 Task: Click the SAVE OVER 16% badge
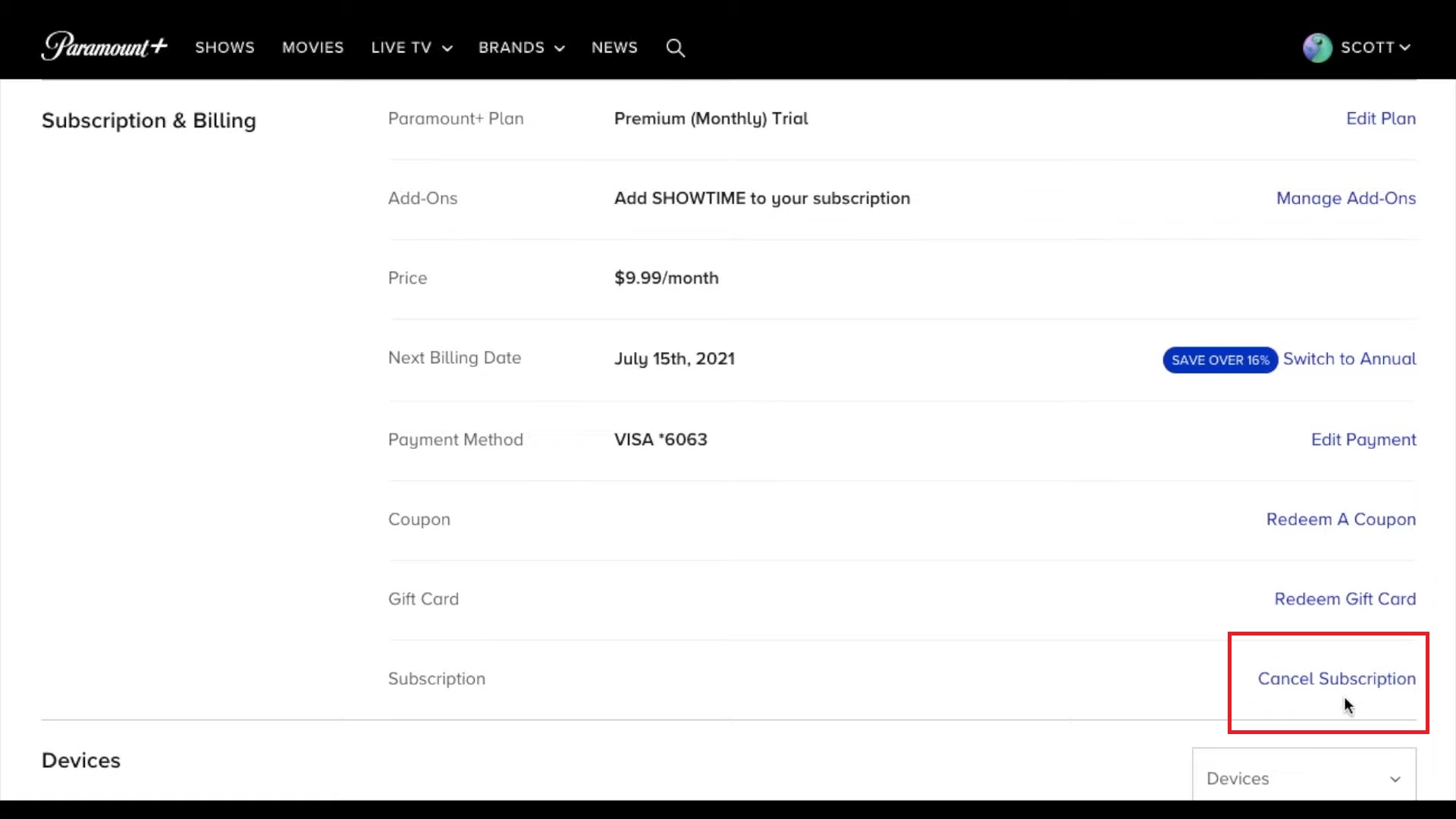click(1219, 359)
